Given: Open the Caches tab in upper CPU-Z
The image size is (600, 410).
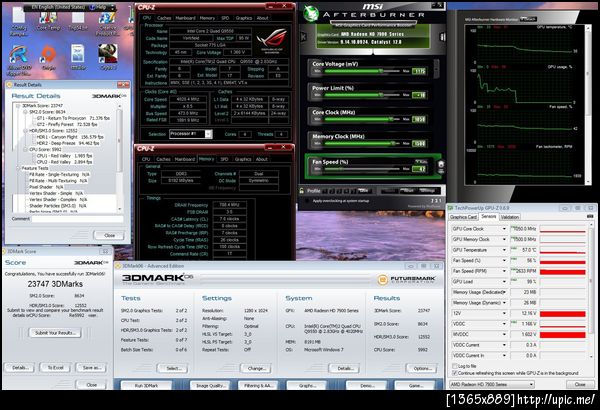Looking at the screenshot, I should [x=164, y=18].
